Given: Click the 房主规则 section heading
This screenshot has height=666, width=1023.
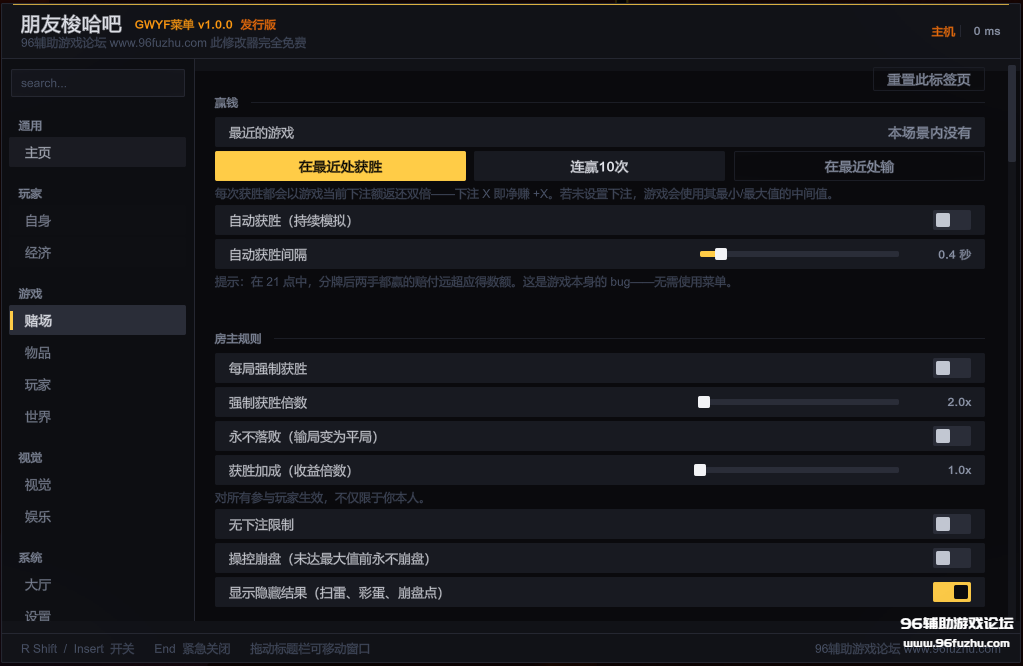Looking at the screenshot, I should [x=237, y=339].
